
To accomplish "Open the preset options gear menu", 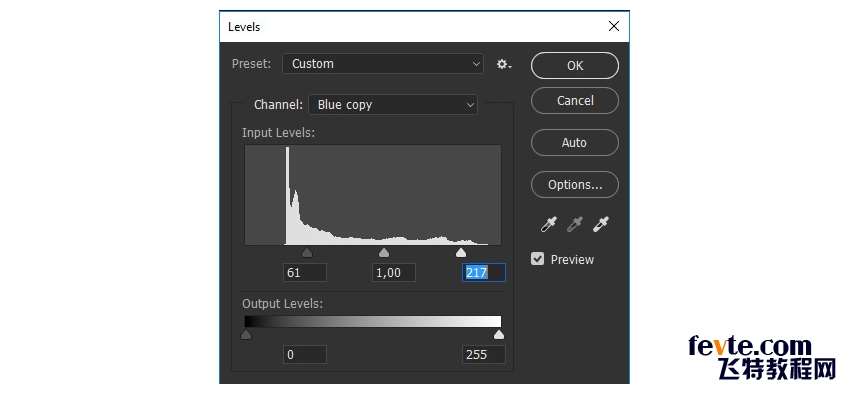I will pos(504,64).
